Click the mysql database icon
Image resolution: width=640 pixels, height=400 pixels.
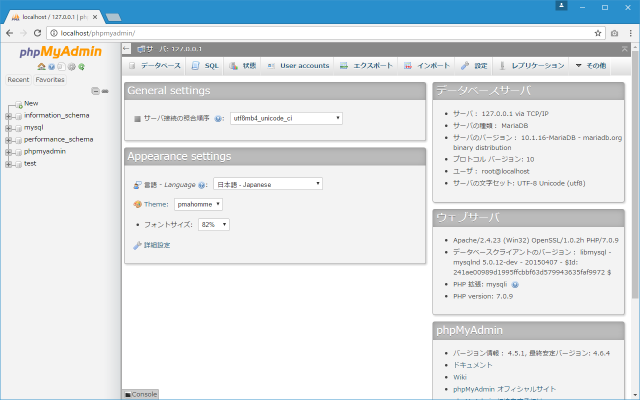click(x=18, y=128)
